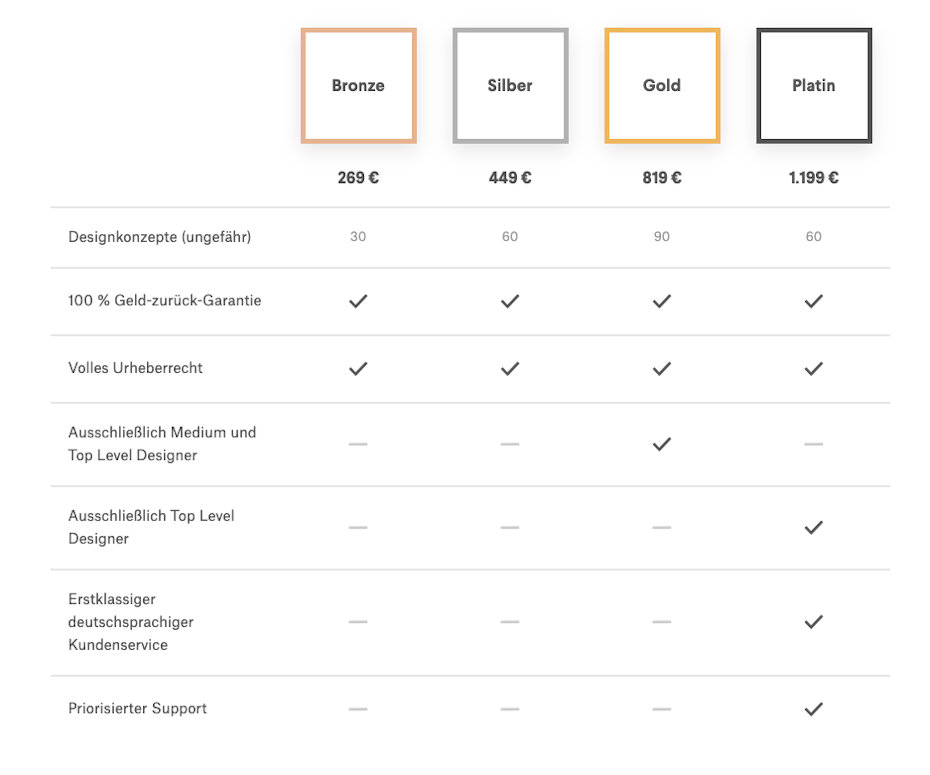Click the 449 € Silber price
This screenshot has height=775, width=930.
(510, 178)
